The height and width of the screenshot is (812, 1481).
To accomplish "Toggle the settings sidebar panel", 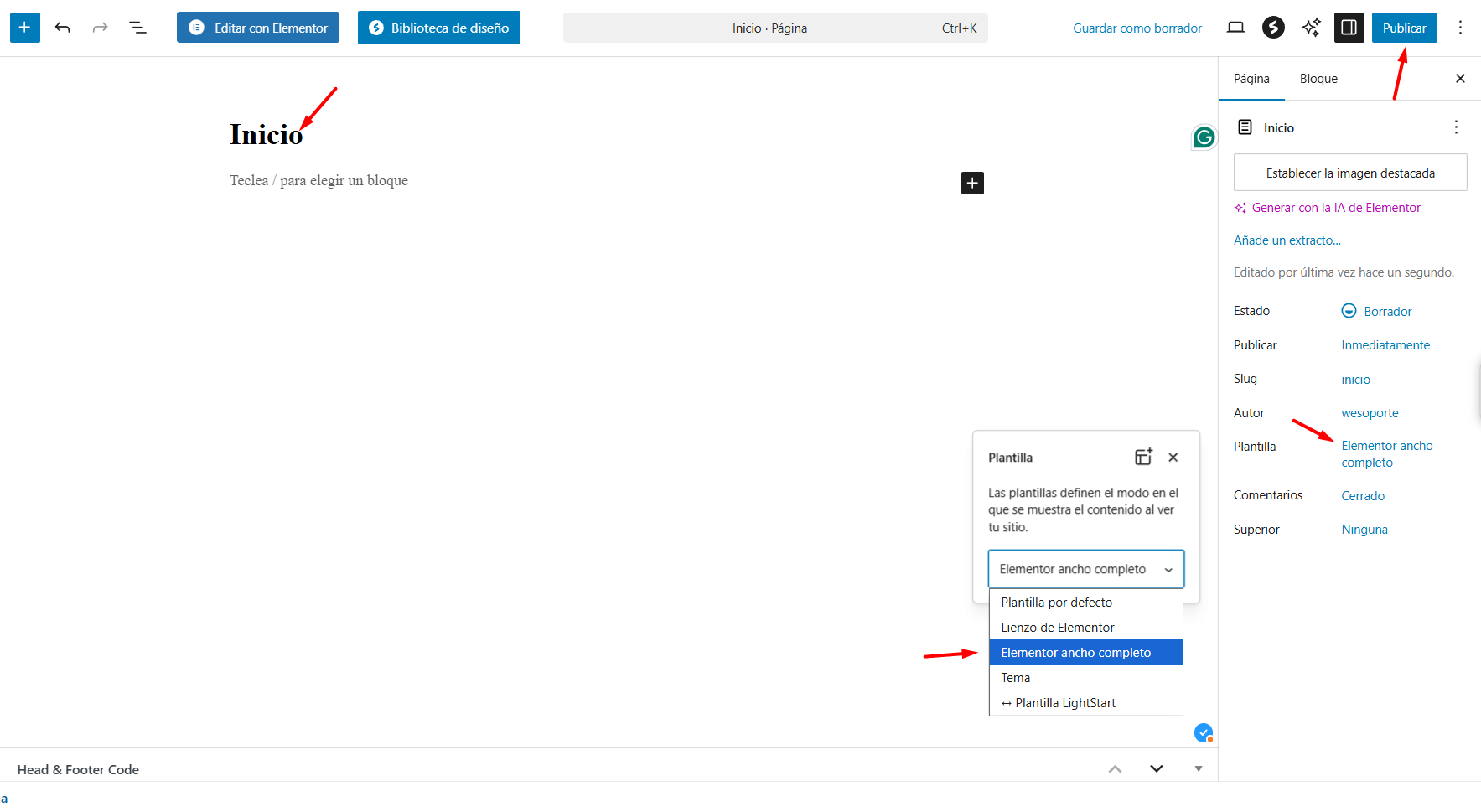I will click(x=1349, y=28).
